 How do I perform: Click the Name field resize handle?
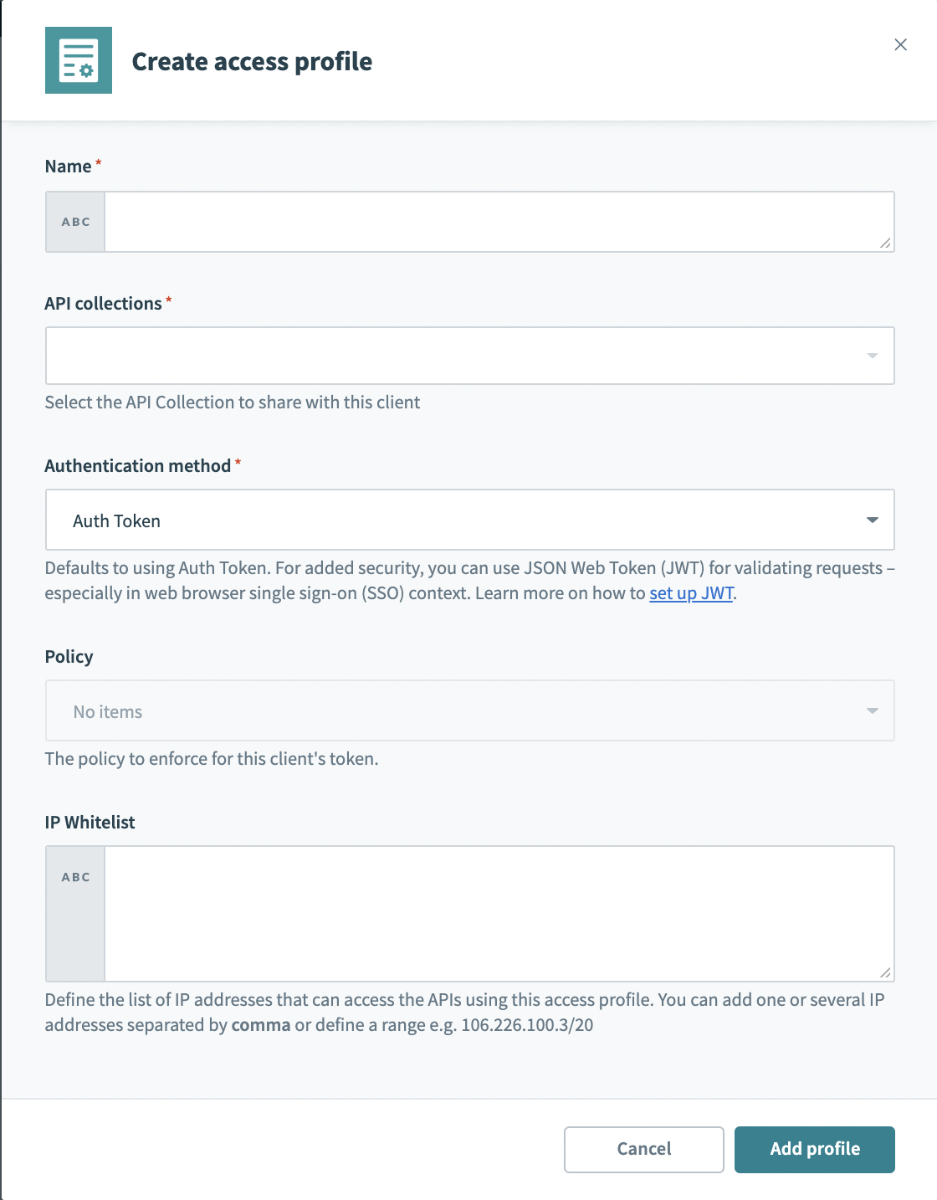point(886,243)
